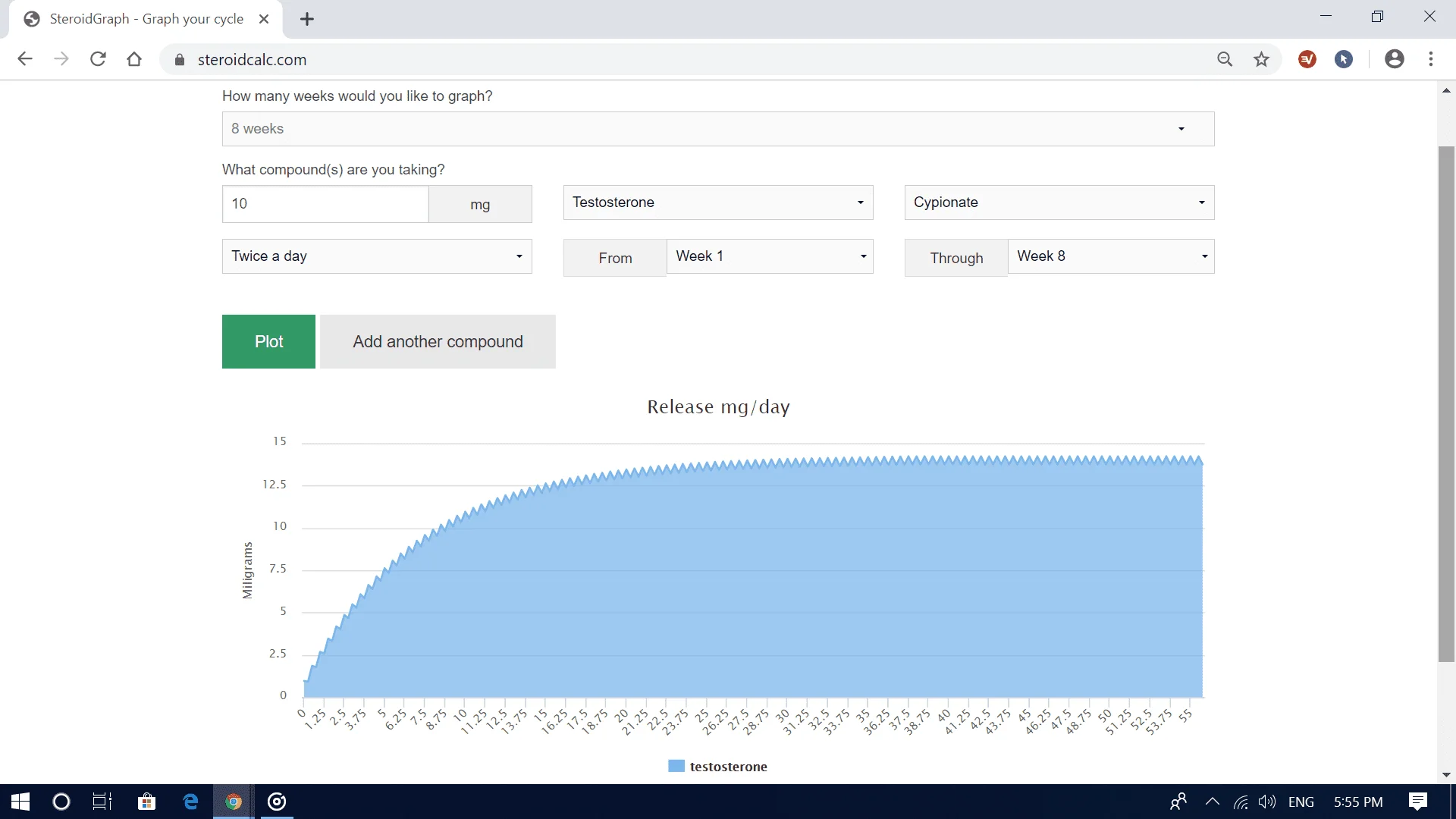The height and width of the screenshot is (819, 1456).
Task: Click the browser refresh icon
Action: point(98,59)
